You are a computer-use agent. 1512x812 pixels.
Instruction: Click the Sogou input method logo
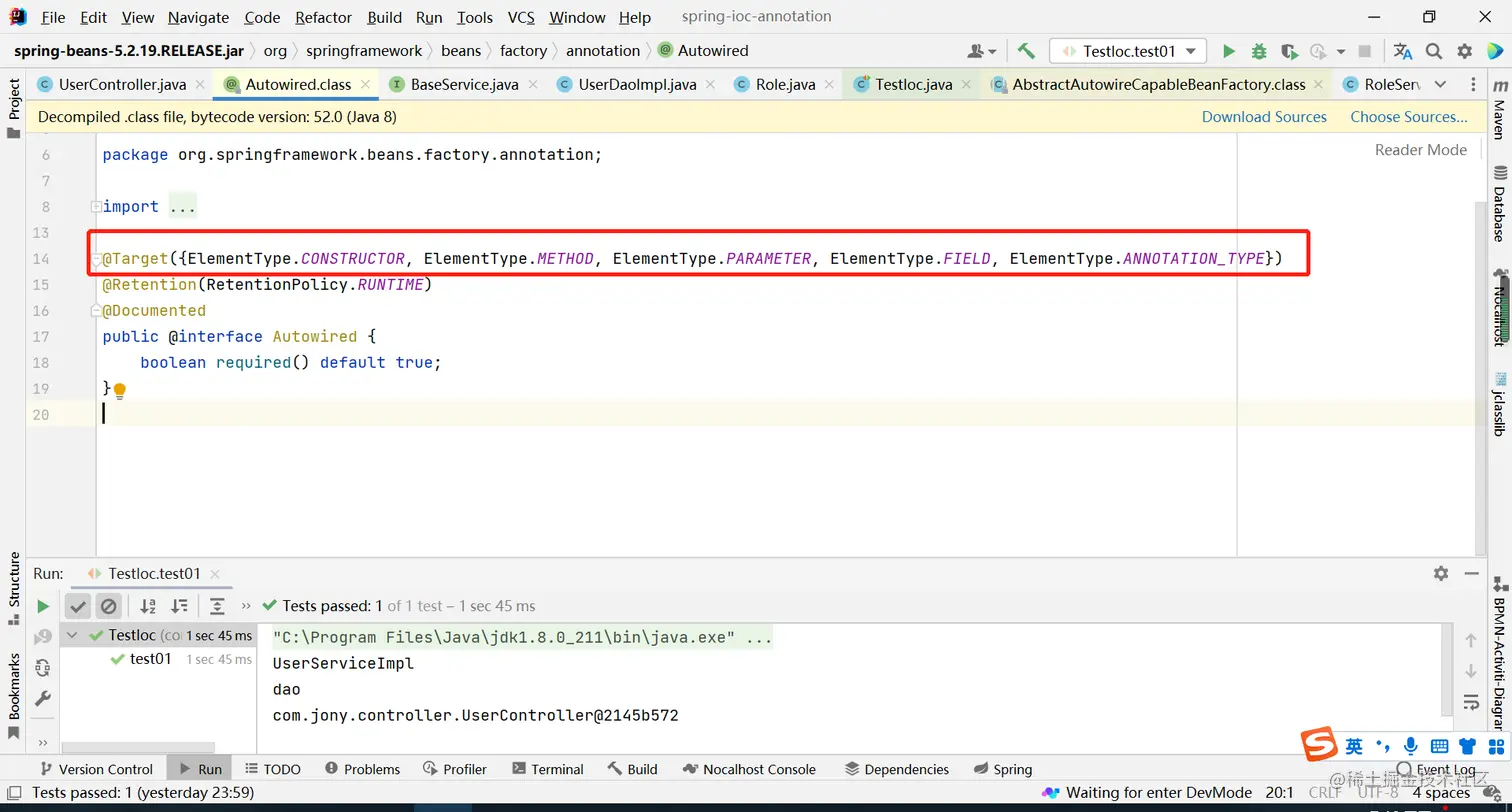click(1319, 745)
